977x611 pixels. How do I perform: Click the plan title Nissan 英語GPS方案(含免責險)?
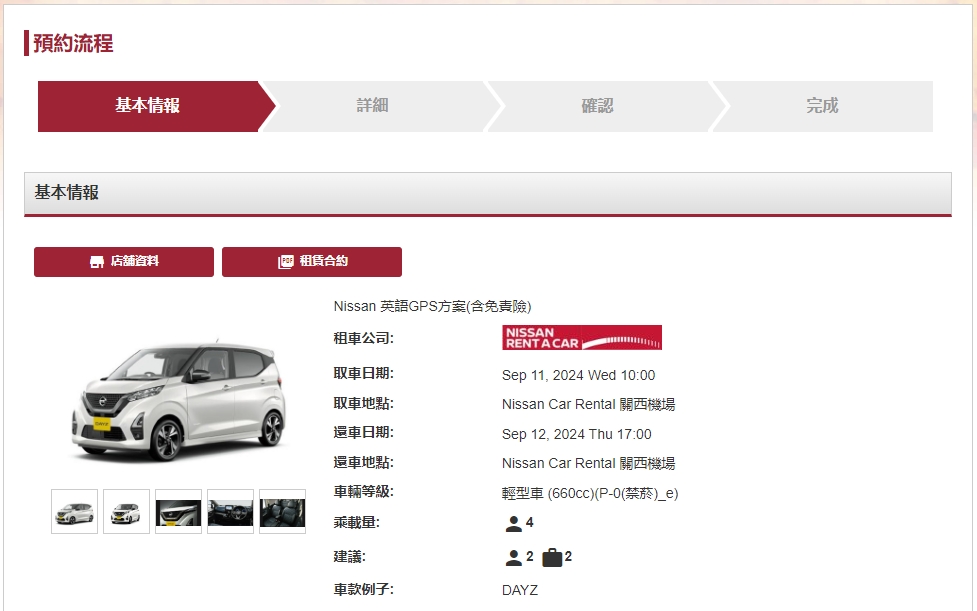pyautogui.click(x=432, y=306)
